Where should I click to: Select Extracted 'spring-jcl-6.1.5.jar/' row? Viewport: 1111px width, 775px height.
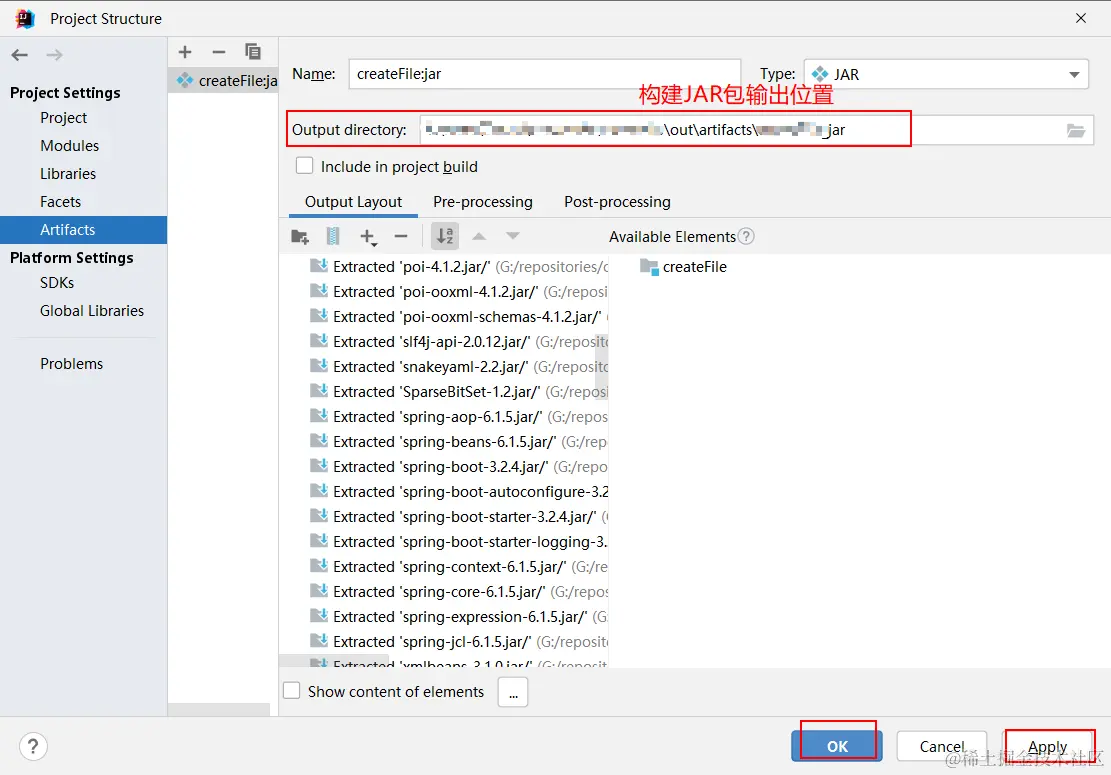coord(459,642)
